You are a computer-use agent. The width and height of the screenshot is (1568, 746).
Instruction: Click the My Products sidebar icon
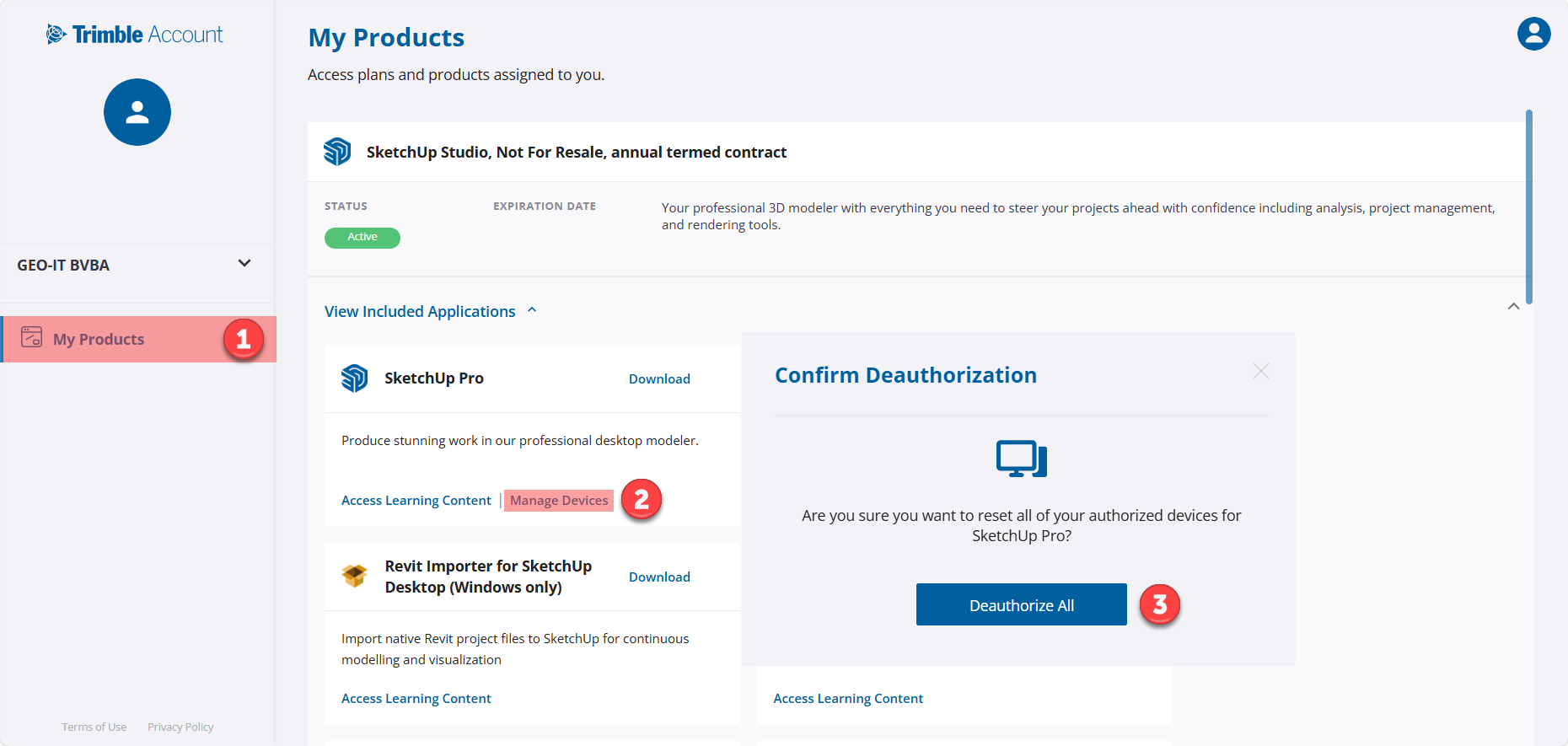[31, 337]
